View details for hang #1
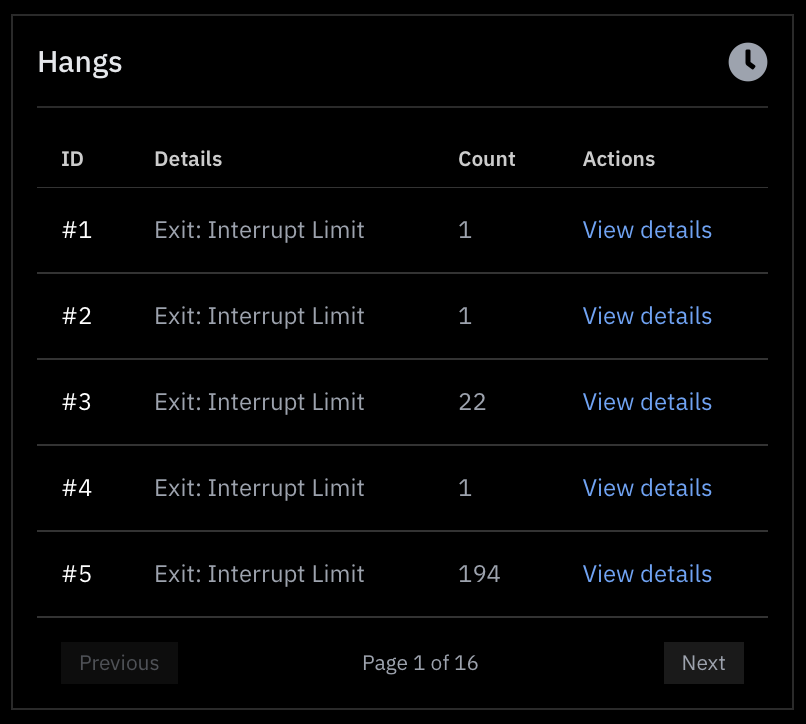 pos(646,230)
